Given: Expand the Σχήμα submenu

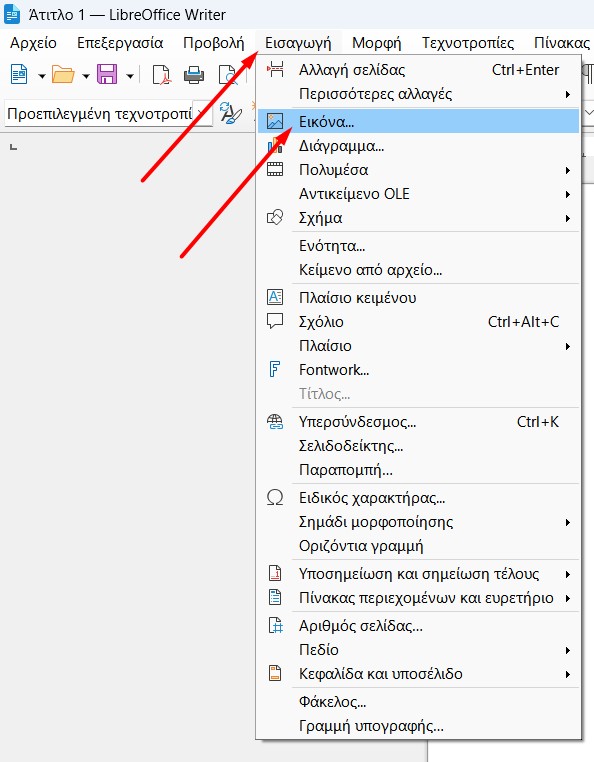Looking at the screenshot, I should (x=418, y=218).
